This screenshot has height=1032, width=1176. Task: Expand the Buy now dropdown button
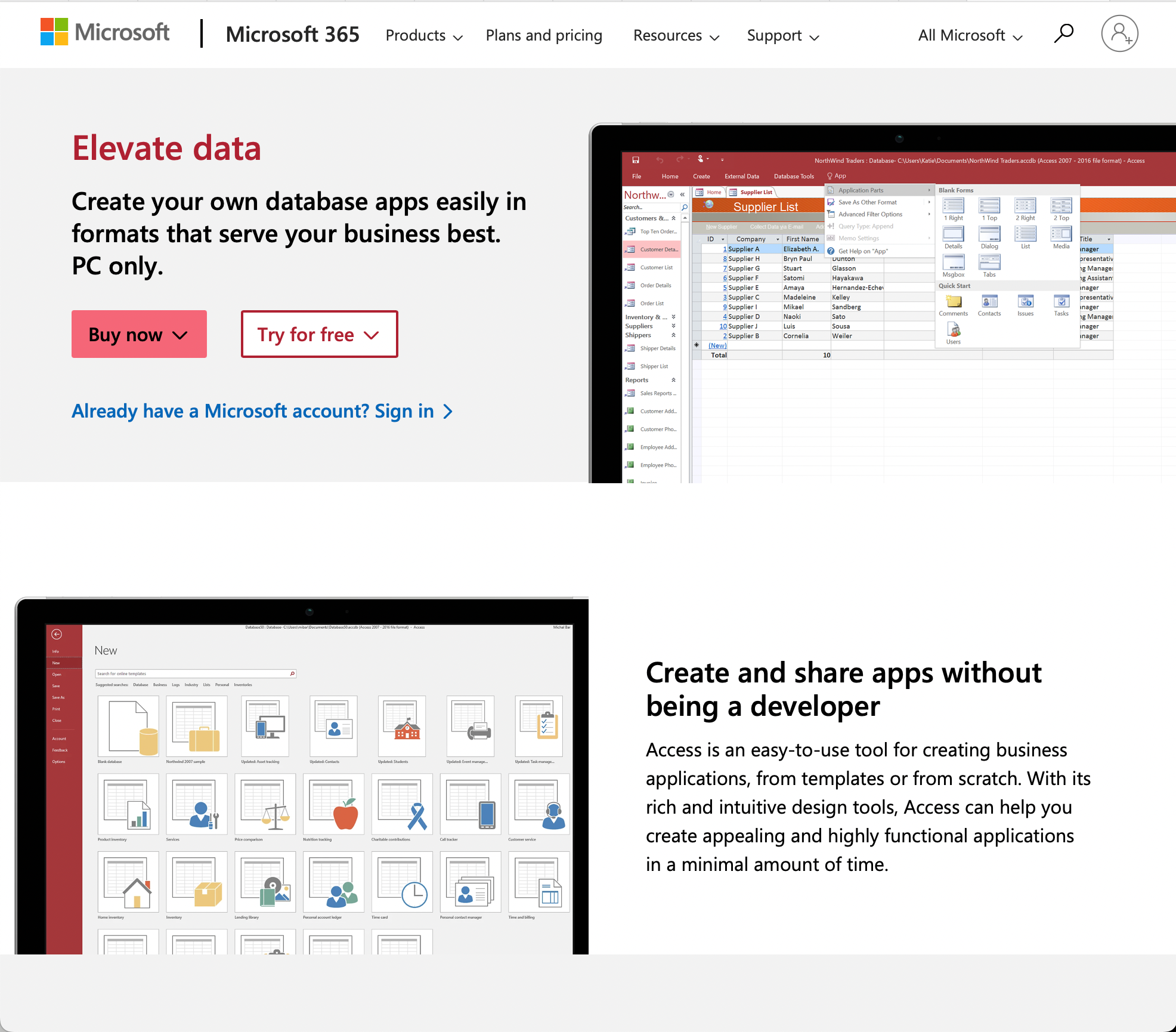[x=139, y=334]
